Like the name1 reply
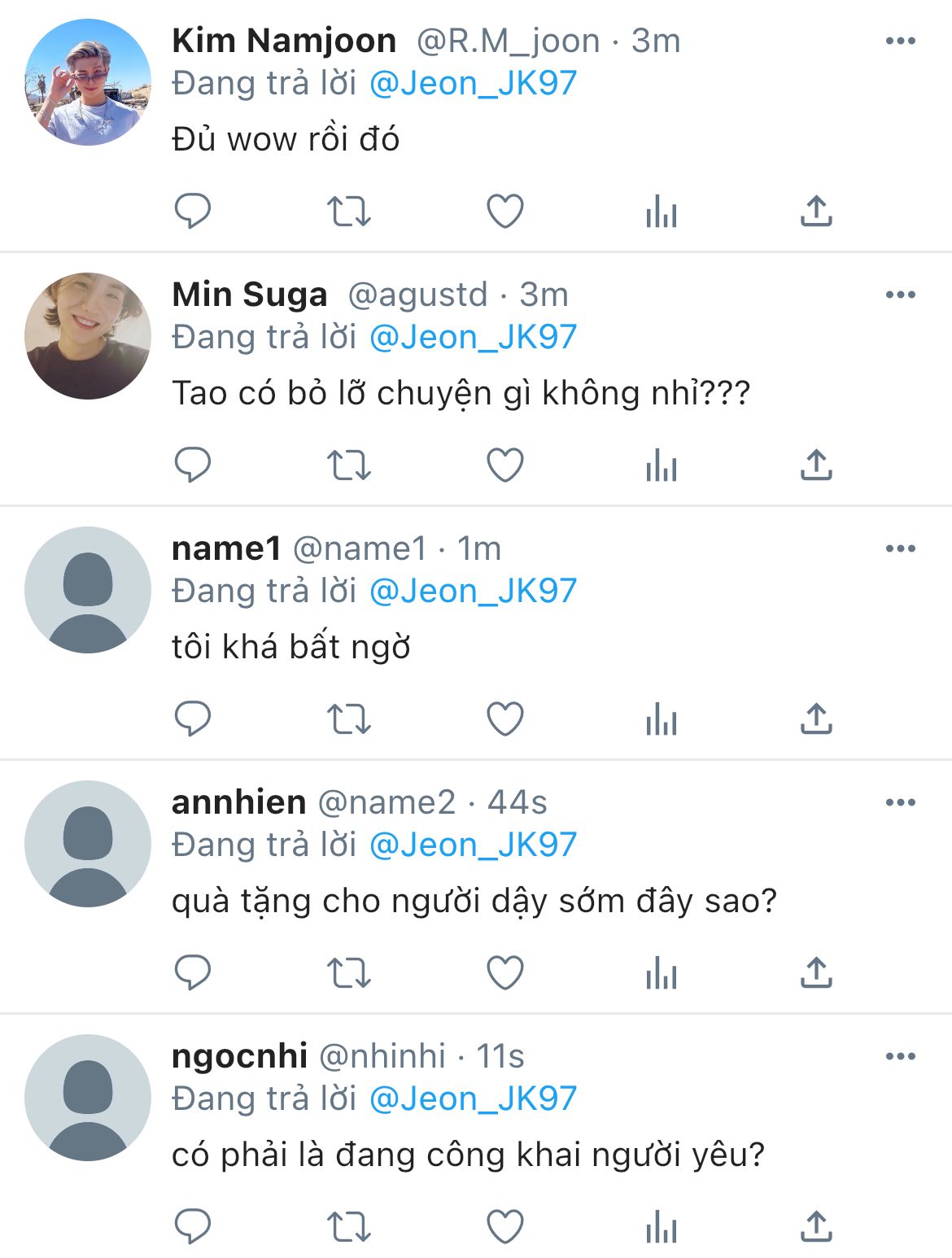Screen dimensions: 952x1258 (504, 719)
